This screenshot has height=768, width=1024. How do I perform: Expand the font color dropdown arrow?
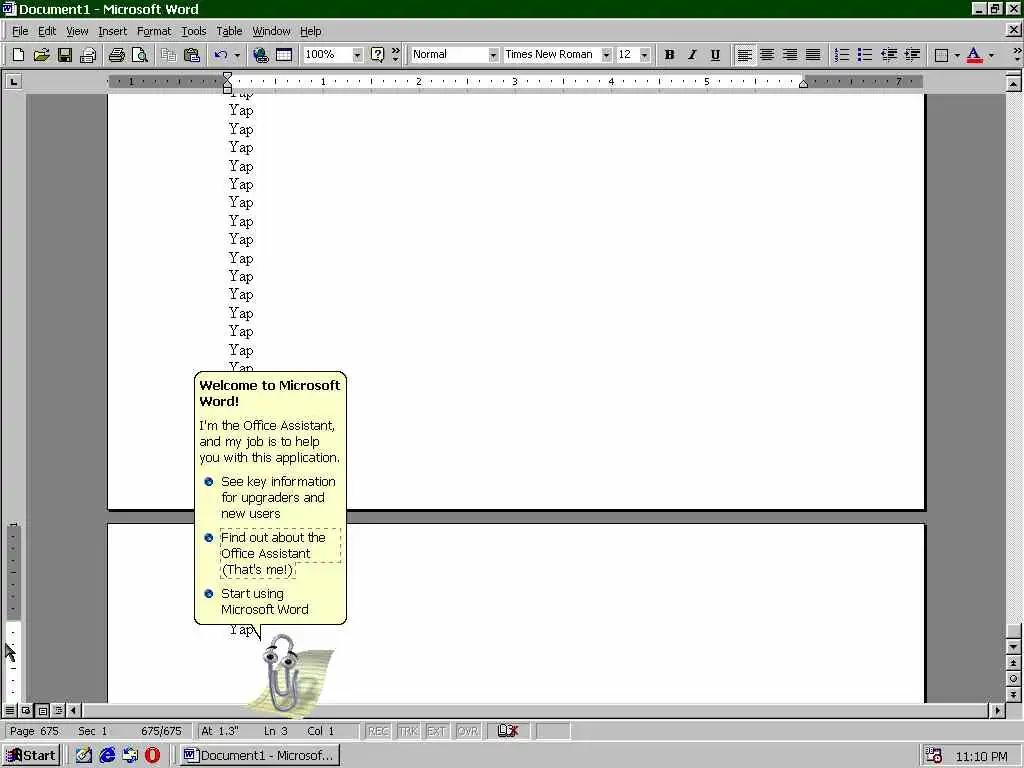tap(991, 55)
